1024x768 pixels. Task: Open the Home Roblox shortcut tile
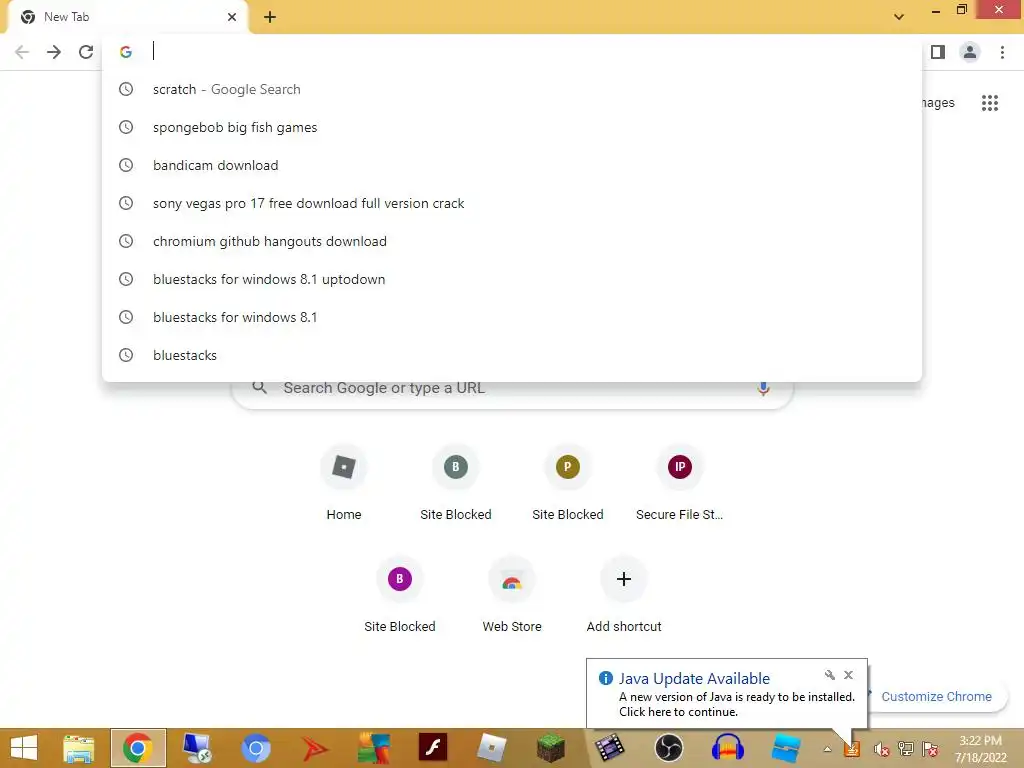tap(344, 482)
